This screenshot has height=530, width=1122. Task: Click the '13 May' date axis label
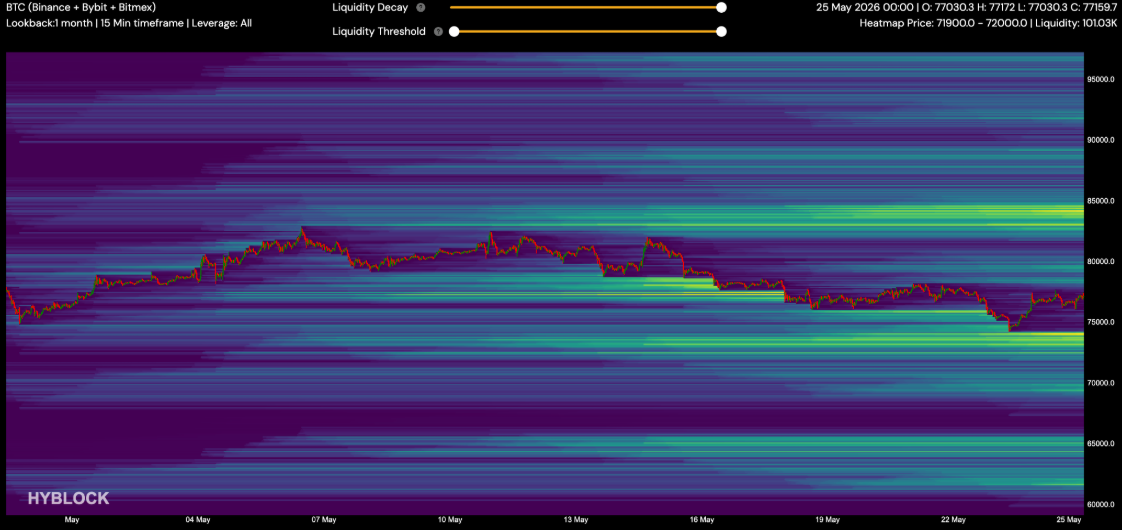[576, 520]
